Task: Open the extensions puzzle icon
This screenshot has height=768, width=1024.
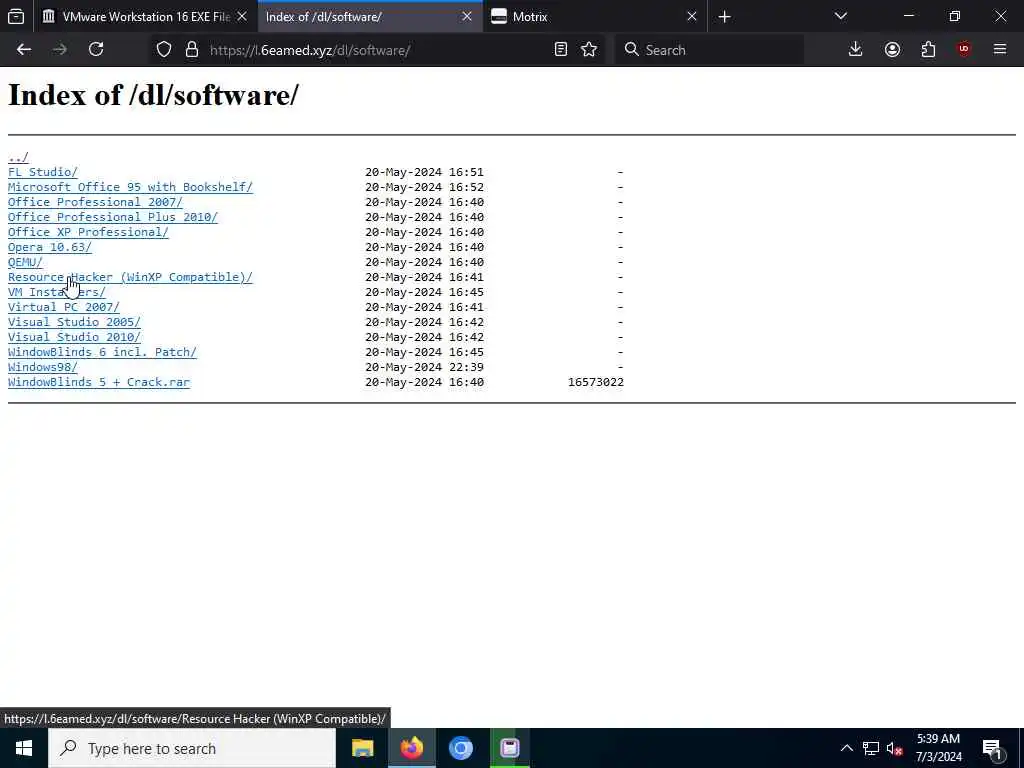Action: [x=928, y=50]
